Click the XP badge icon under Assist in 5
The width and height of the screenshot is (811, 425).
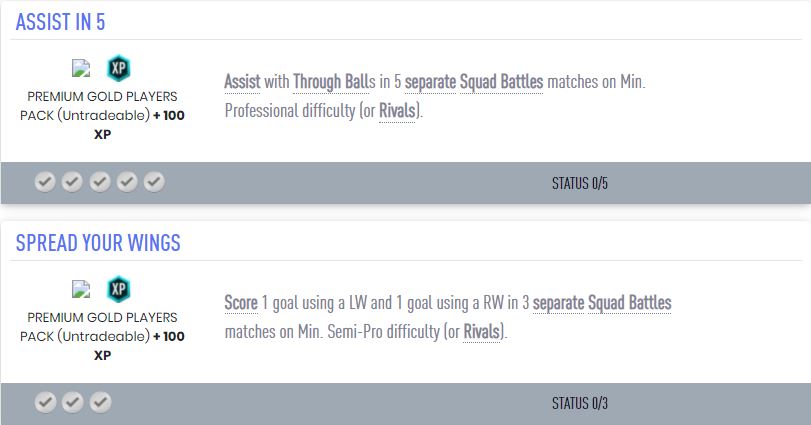[x=119, y=69]
